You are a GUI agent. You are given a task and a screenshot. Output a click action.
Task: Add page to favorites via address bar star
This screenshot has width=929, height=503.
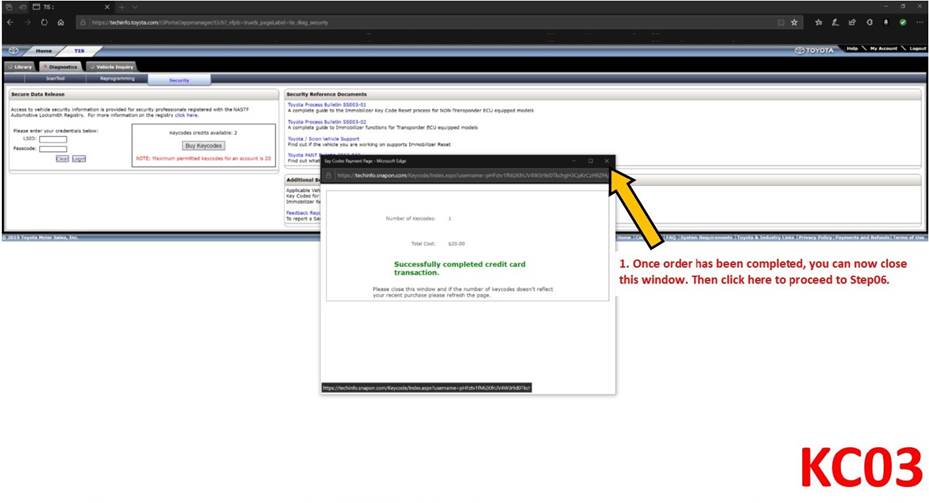(794, 23)
